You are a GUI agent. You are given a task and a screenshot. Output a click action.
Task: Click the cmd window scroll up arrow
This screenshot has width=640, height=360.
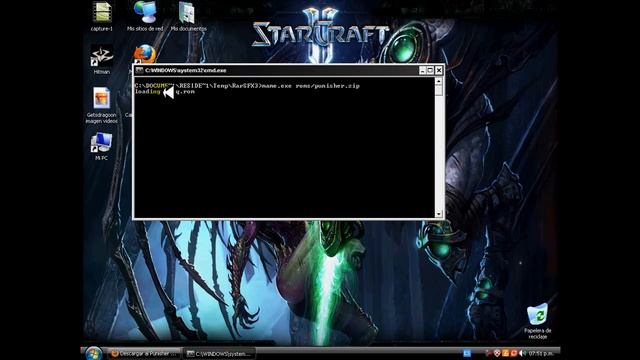(439, 81)
